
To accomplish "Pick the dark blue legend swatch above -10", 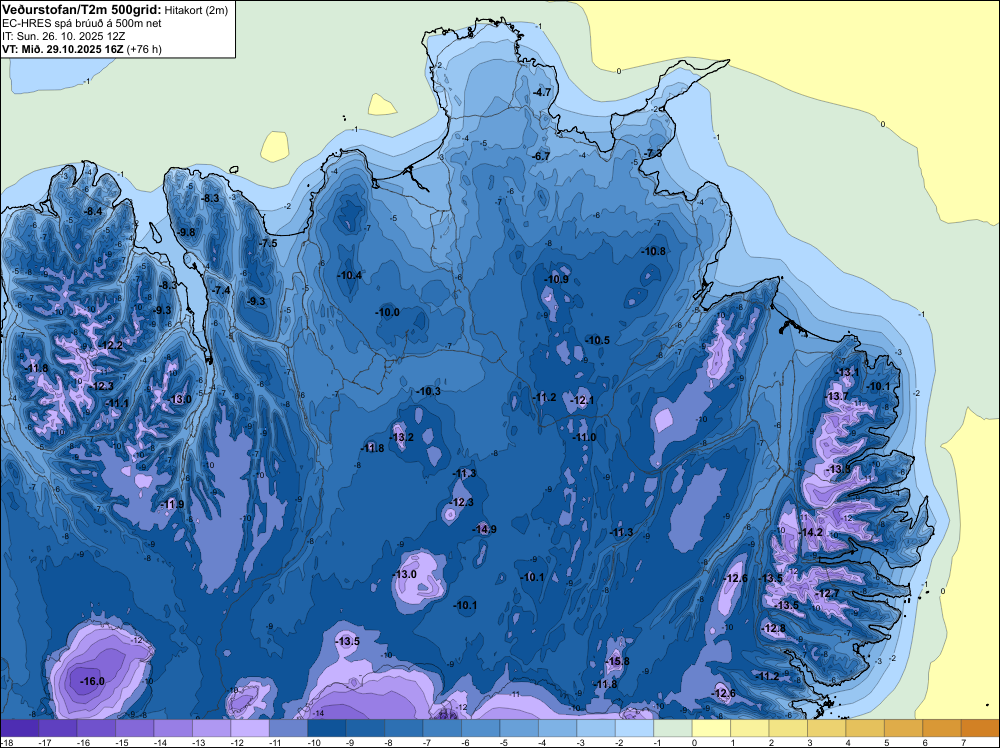I will coord(327,728).
